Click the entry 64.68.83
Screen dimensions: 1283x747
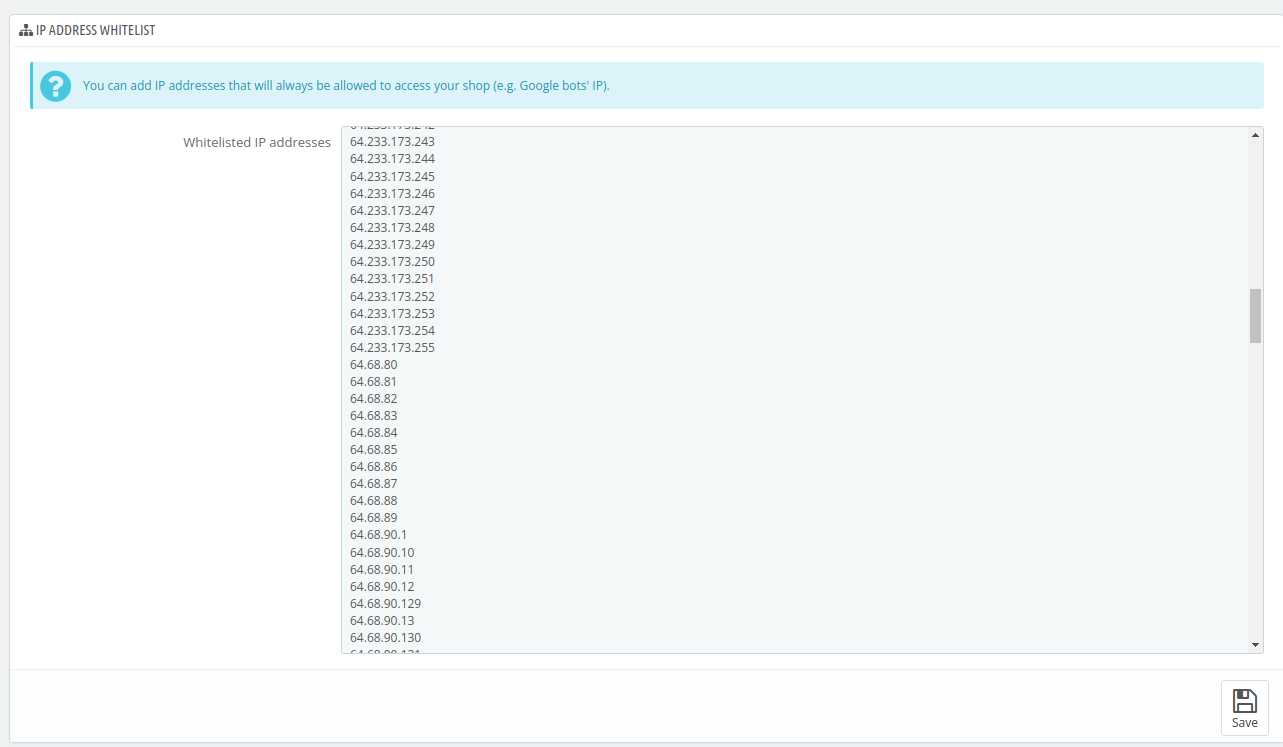[x=373, y=415]
